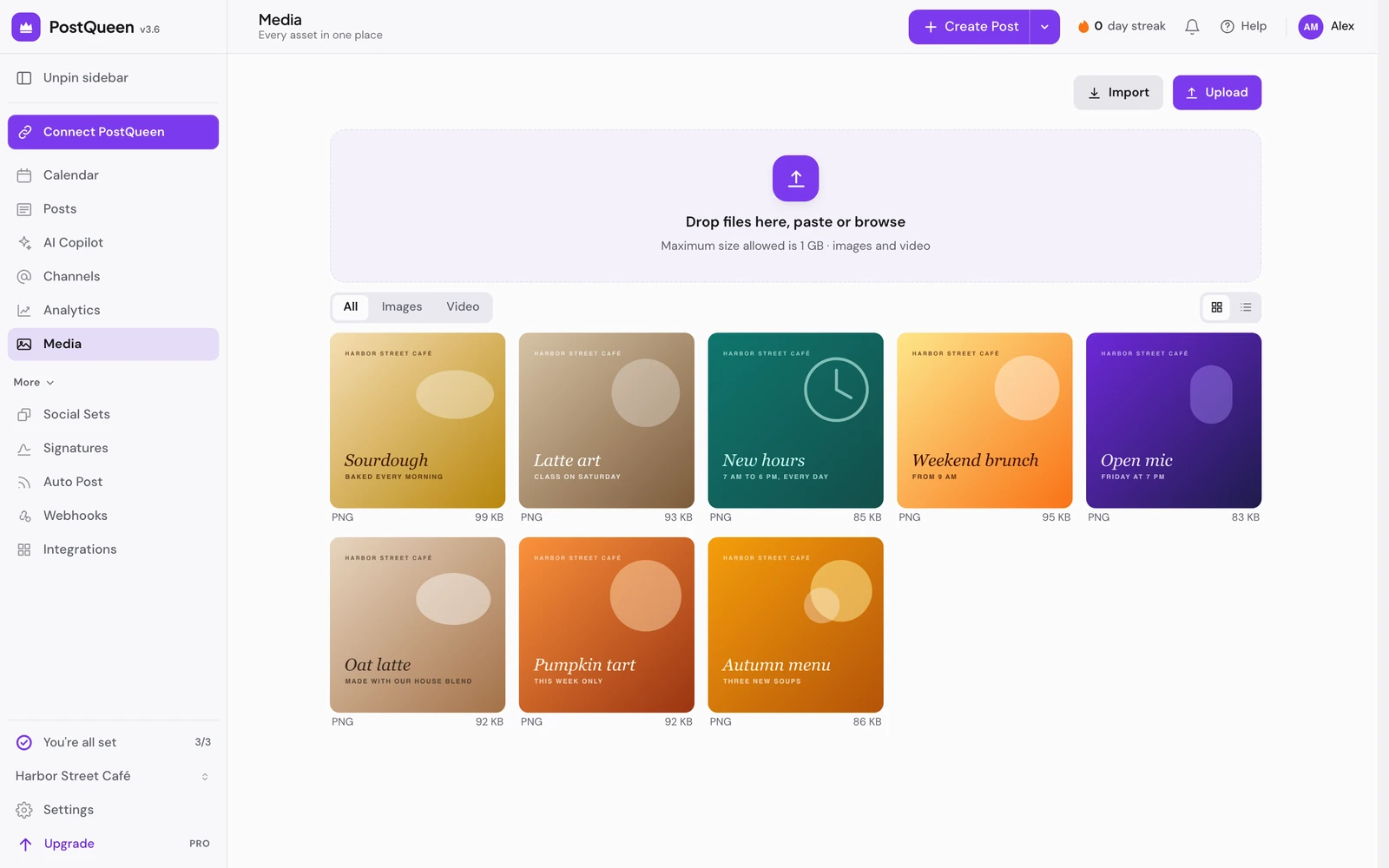Click the You're all set checkmark icon
Image resolution: width=1389 pixels, height=868 pixels.
(x=24, y=742)
